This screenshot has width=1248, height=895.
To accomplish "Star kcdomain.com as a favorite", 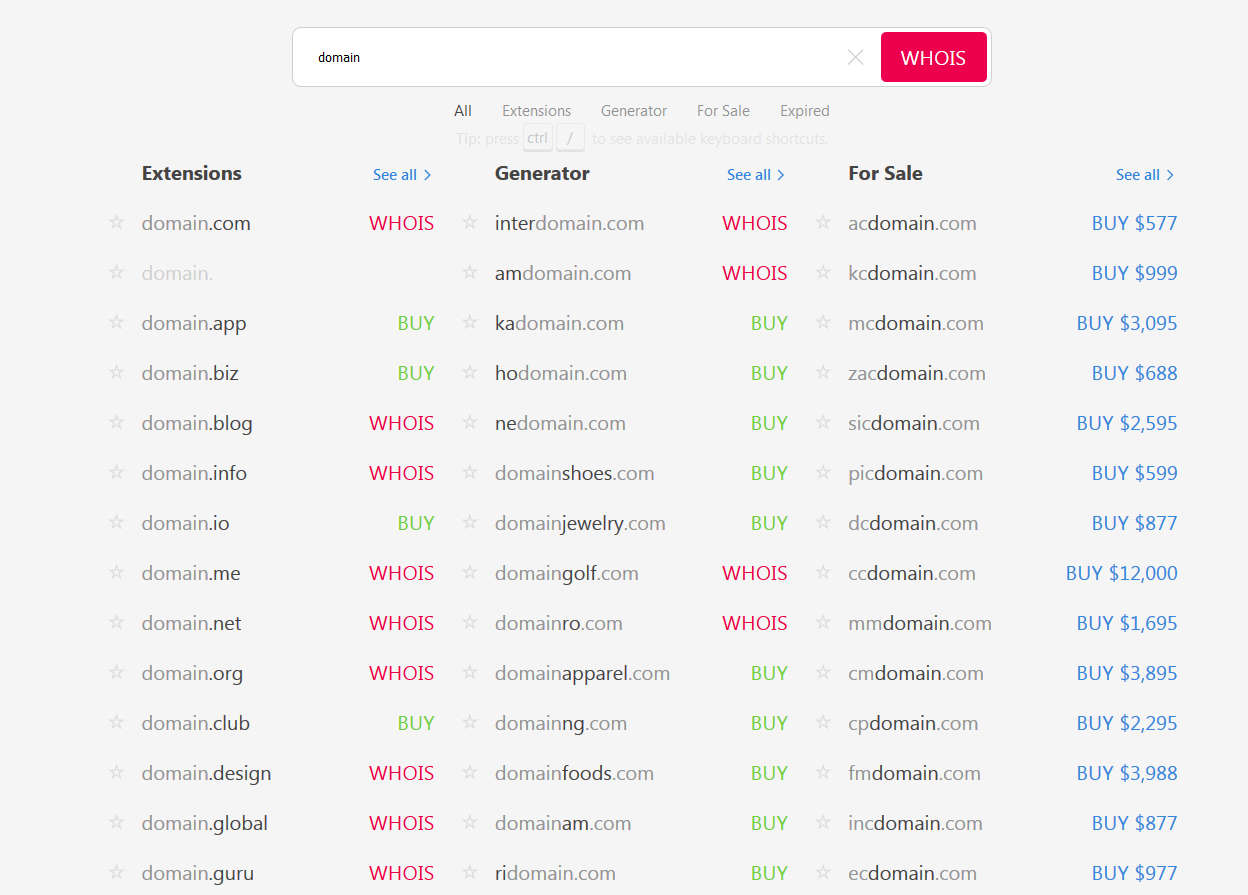I will point(823,272).
